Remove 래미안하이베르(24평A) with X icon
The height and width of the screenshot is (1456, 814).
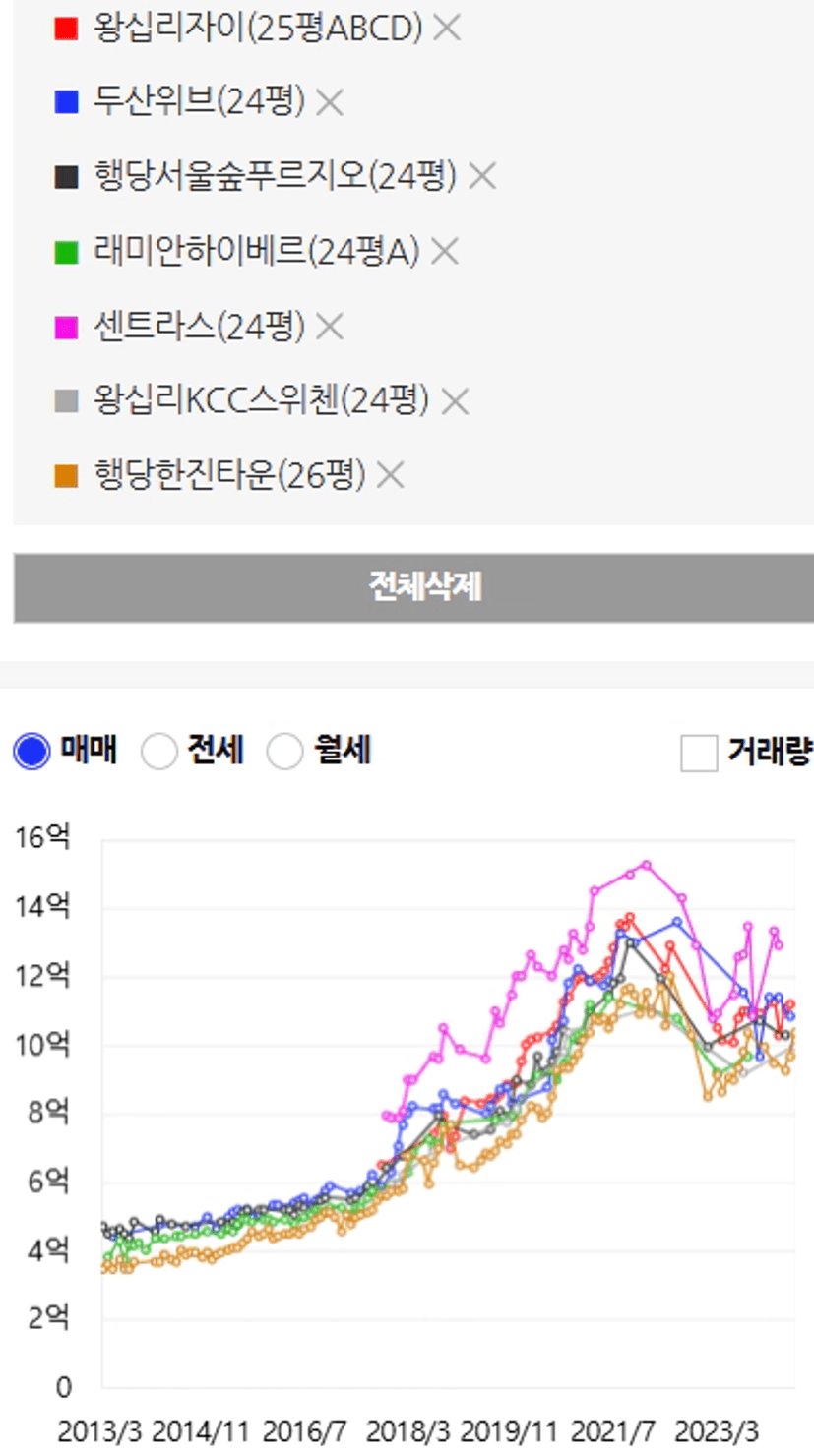(445, 252)
